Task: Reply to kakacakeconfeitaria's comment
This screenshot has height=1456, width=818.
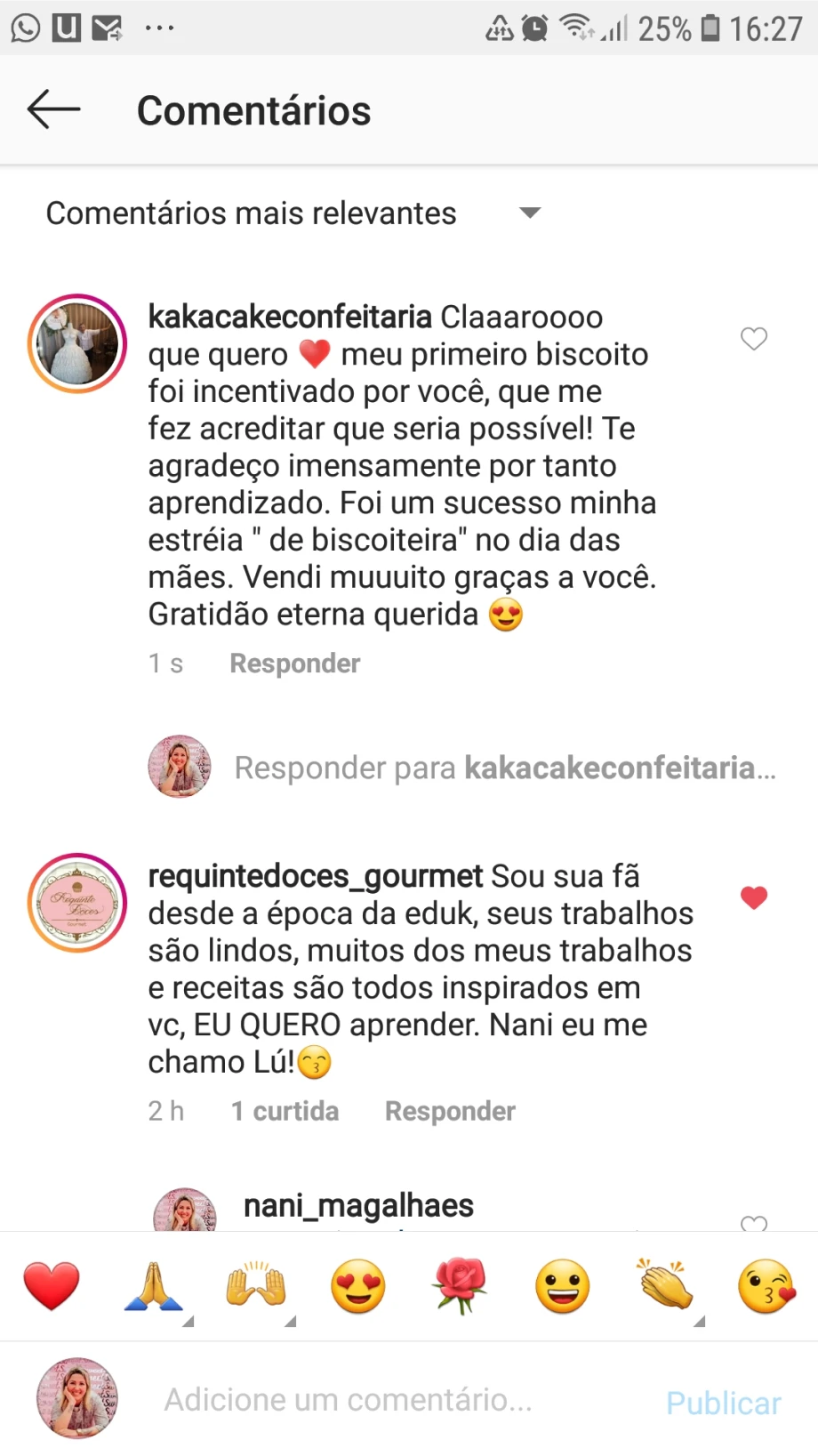Action: [x=294, y=664]
